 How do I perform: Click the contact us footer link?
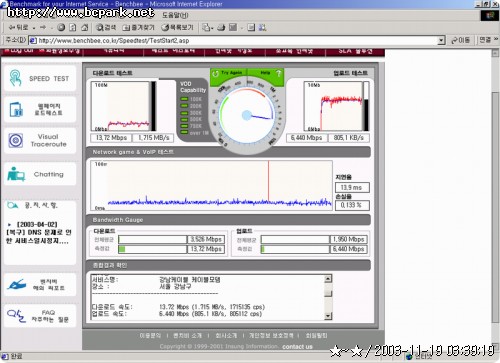pos(297,347)
